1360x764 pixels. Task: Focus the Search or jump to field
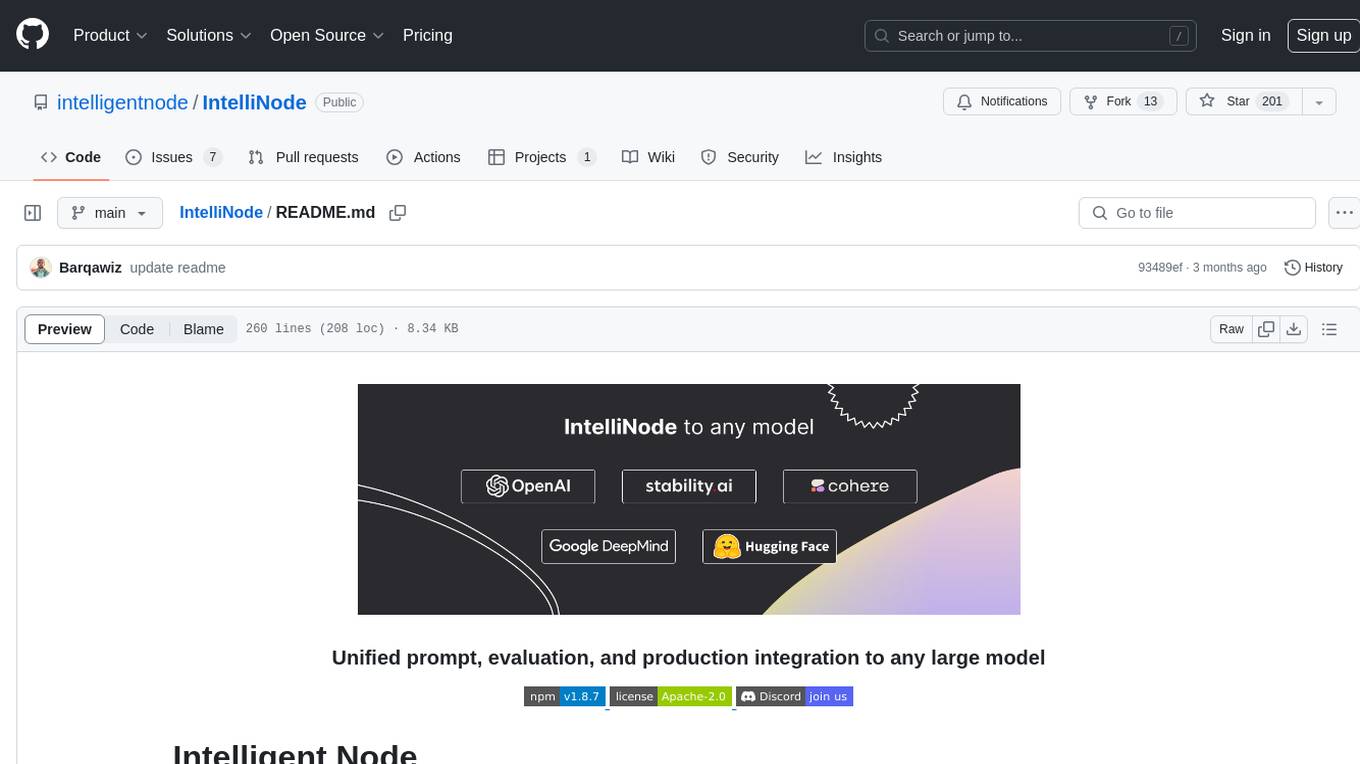(1032, 36)
